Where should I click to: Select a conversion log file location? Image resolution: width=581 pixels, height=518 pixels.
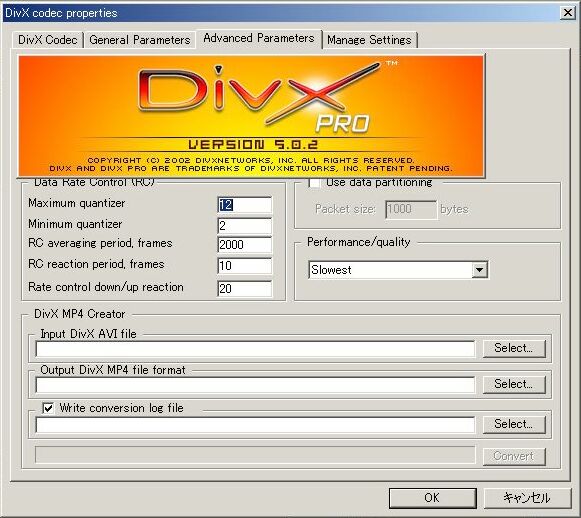514,424
